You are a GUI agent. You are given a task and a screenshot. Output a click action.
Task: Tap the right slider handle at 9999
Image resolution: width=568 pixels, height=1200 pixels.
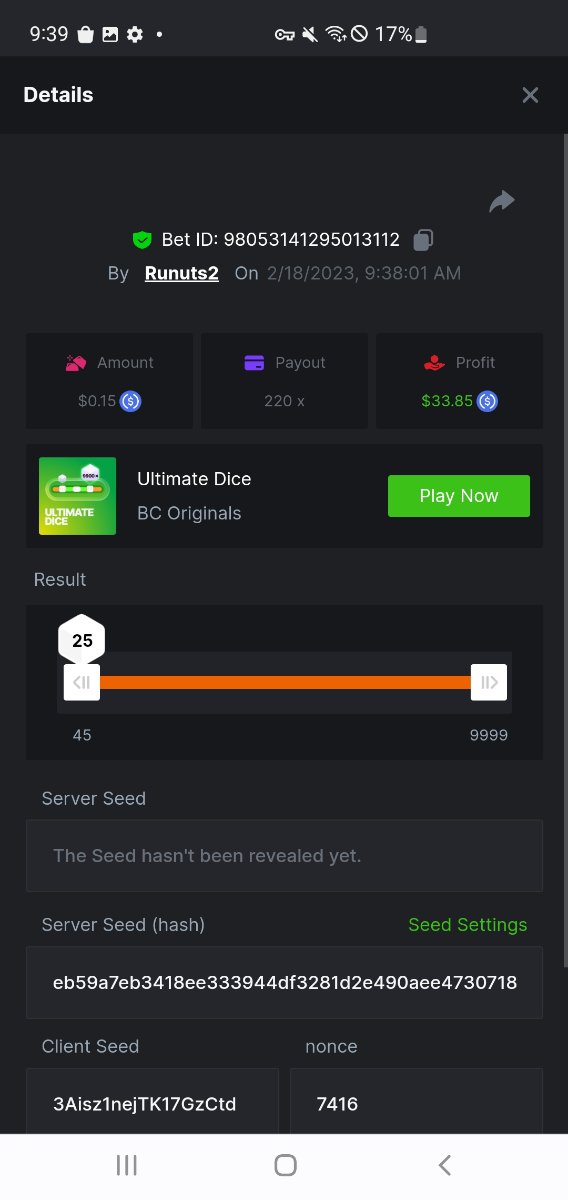pos(489,683)
